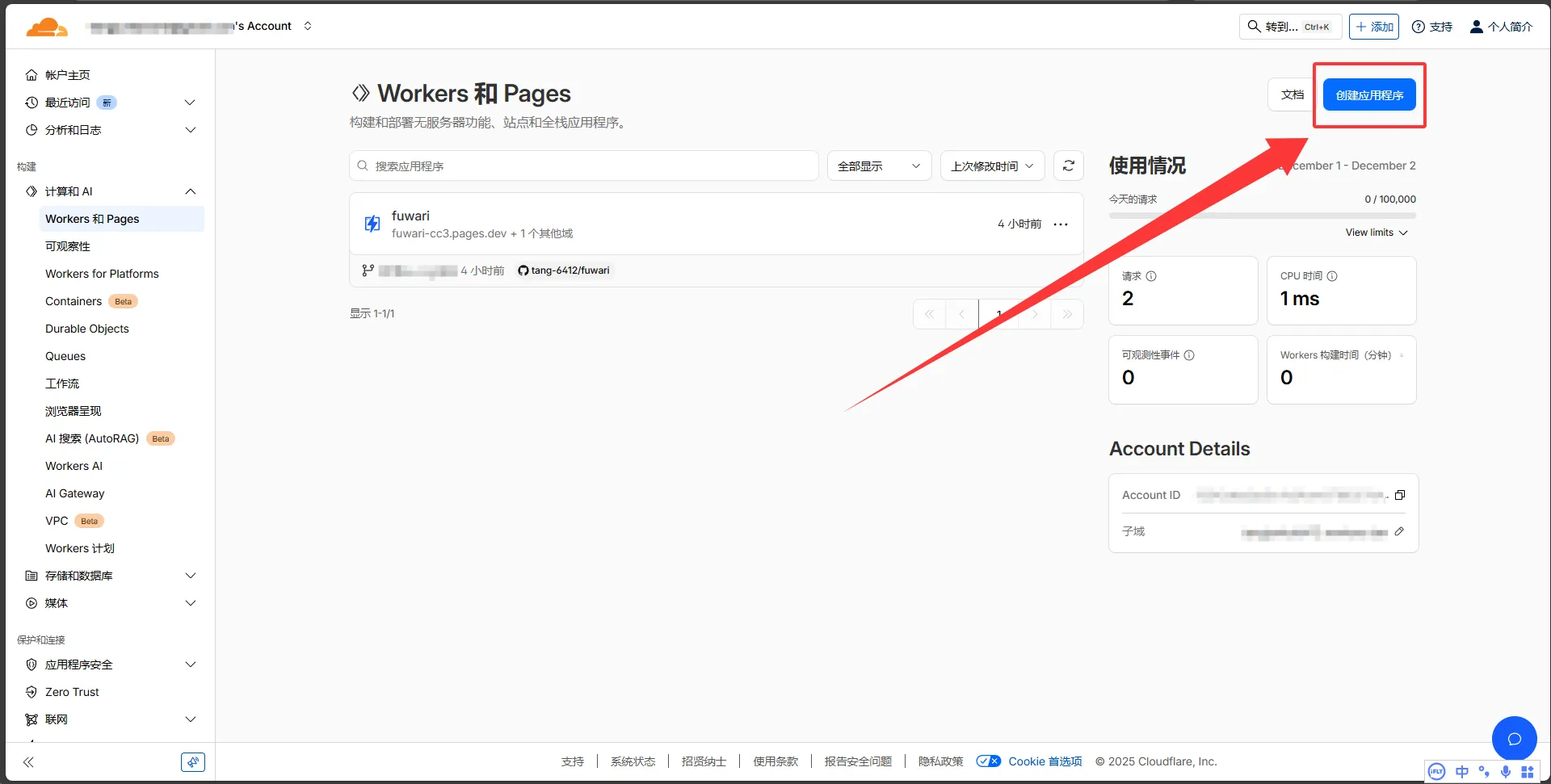Open 个人简介 profile menu

tap(1501, 27)
